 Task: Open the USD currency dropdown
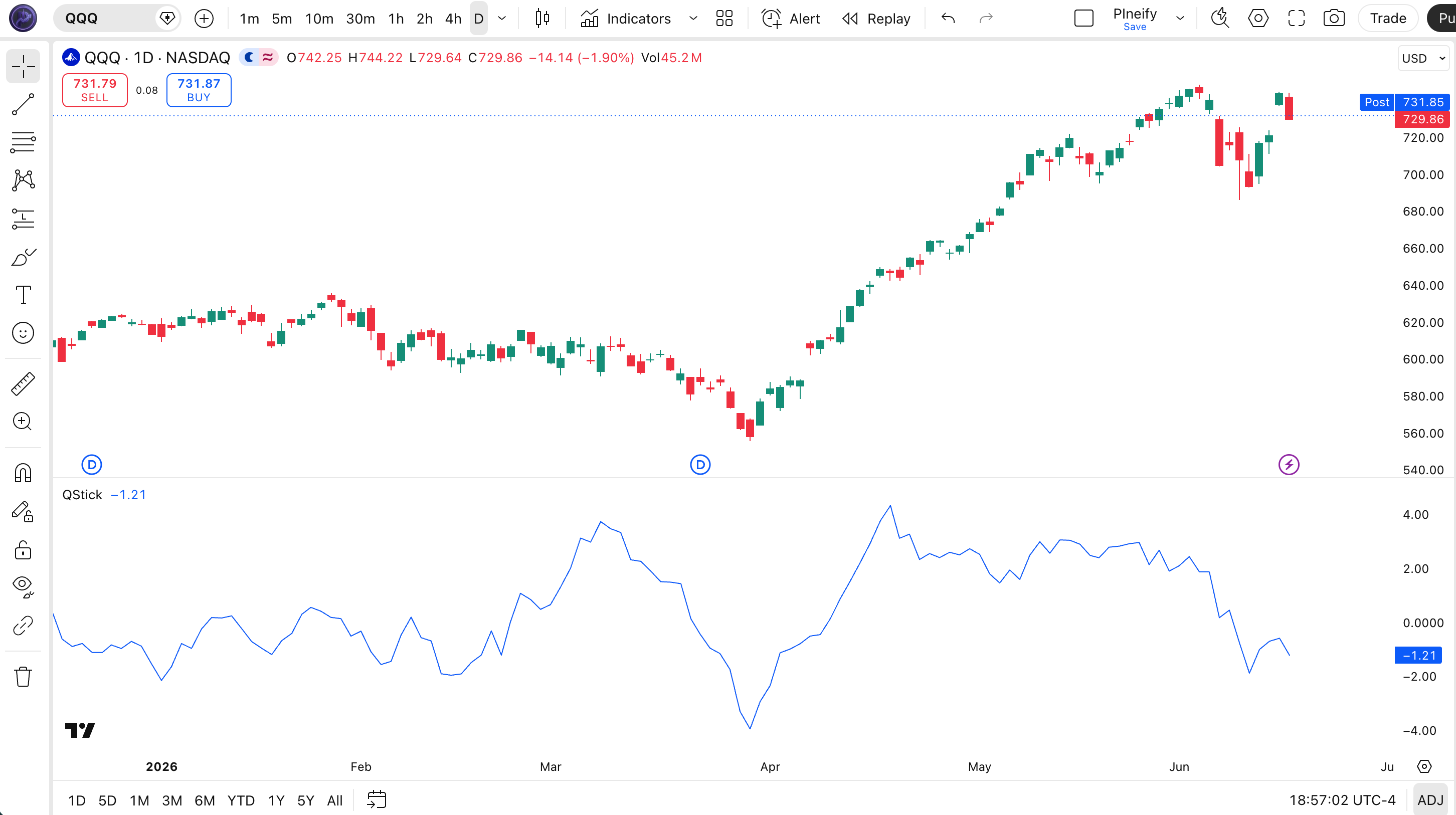(1423, 58)
